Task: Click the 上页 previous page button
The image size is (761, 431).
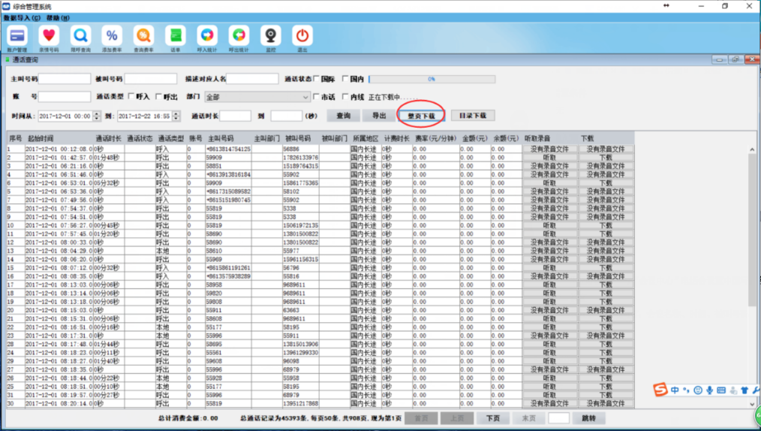Action: click(x=457, y=418)
